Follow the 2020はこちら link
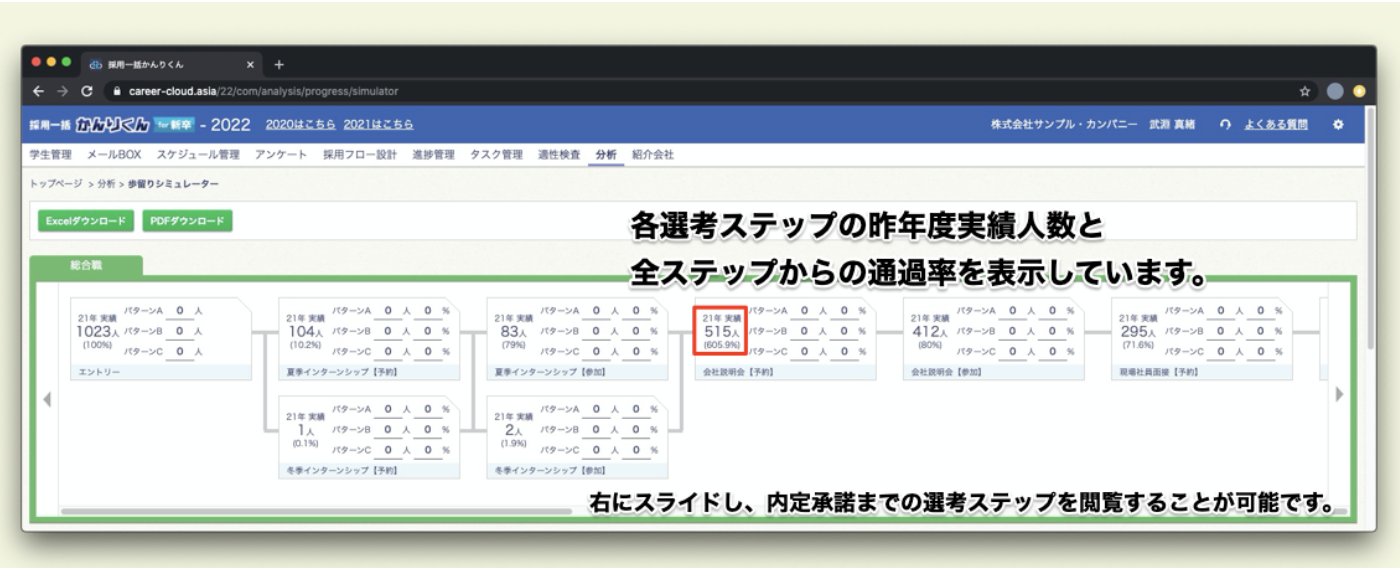Screen dimensions: 1400x568 coord(300,125)
